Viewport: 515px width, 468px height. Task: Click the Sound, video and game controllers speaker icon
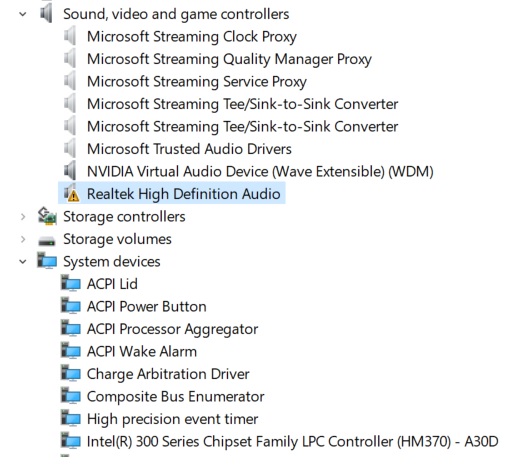(x=46, y=13)
